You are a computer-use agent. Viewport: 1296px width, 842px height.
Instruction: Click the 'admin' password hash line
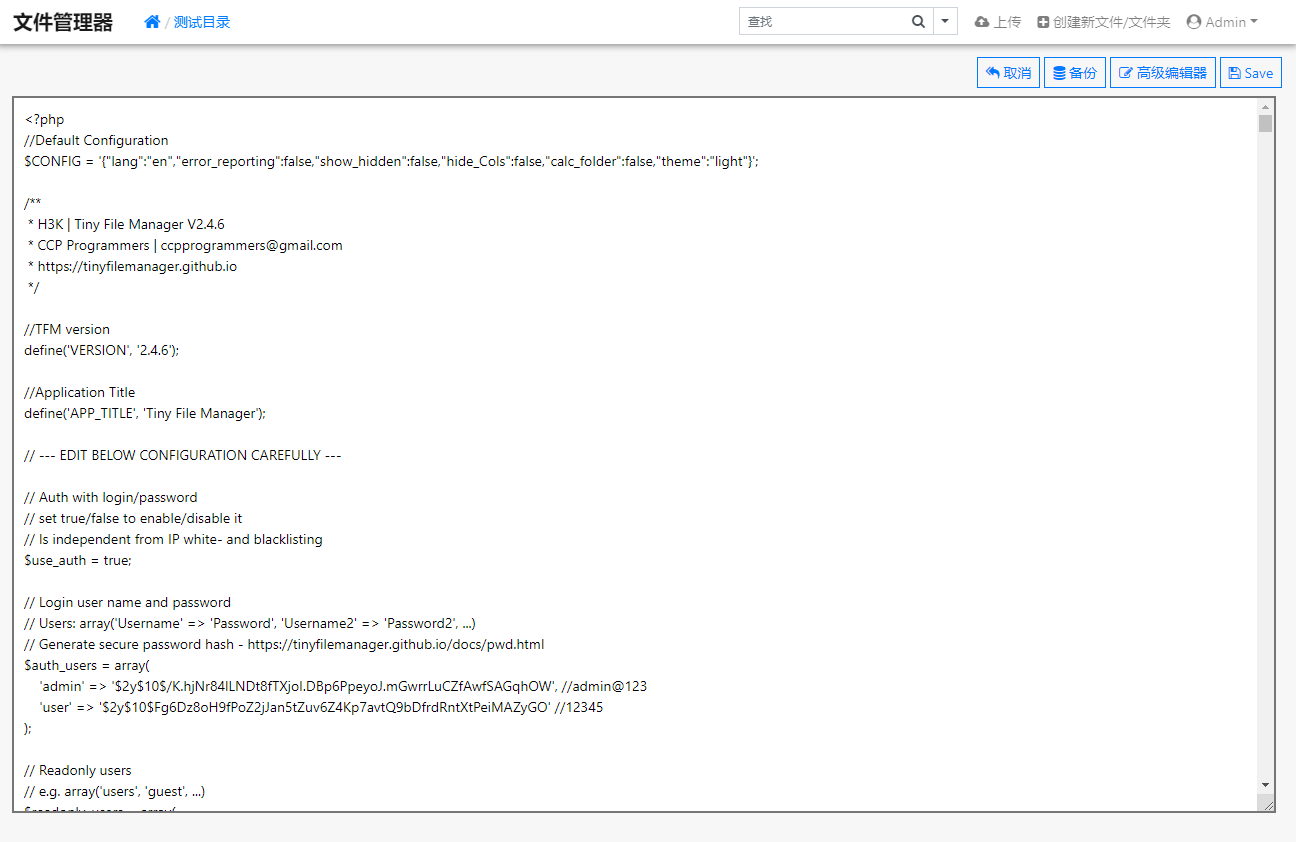click(x=343, y=686)
